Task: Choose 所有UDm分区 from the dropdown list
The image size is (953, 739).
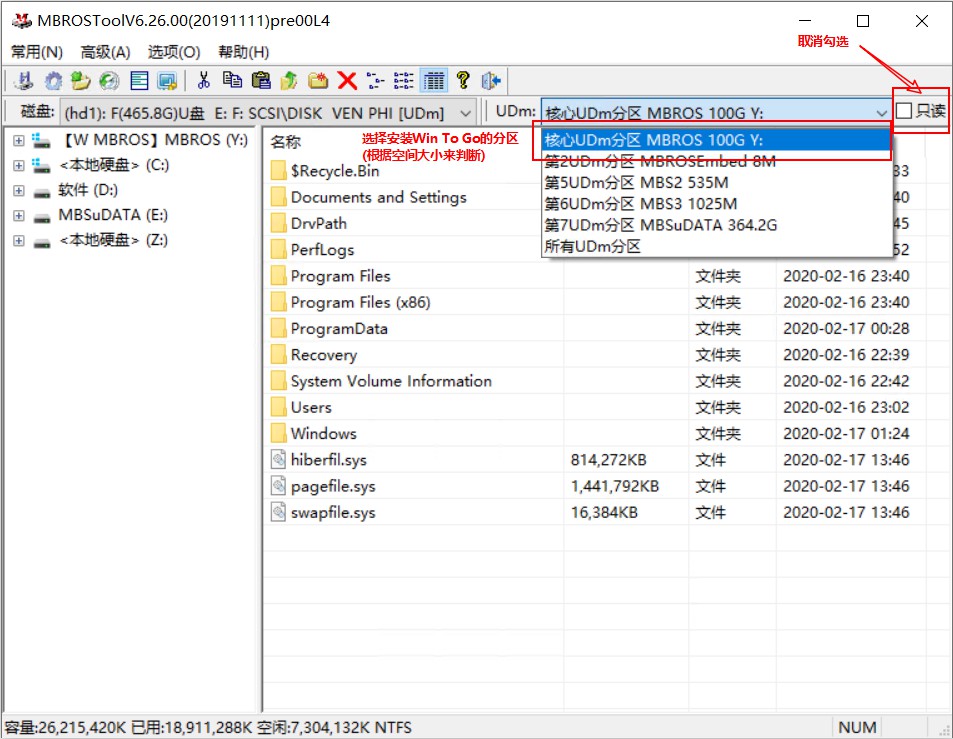Action: 592,246
